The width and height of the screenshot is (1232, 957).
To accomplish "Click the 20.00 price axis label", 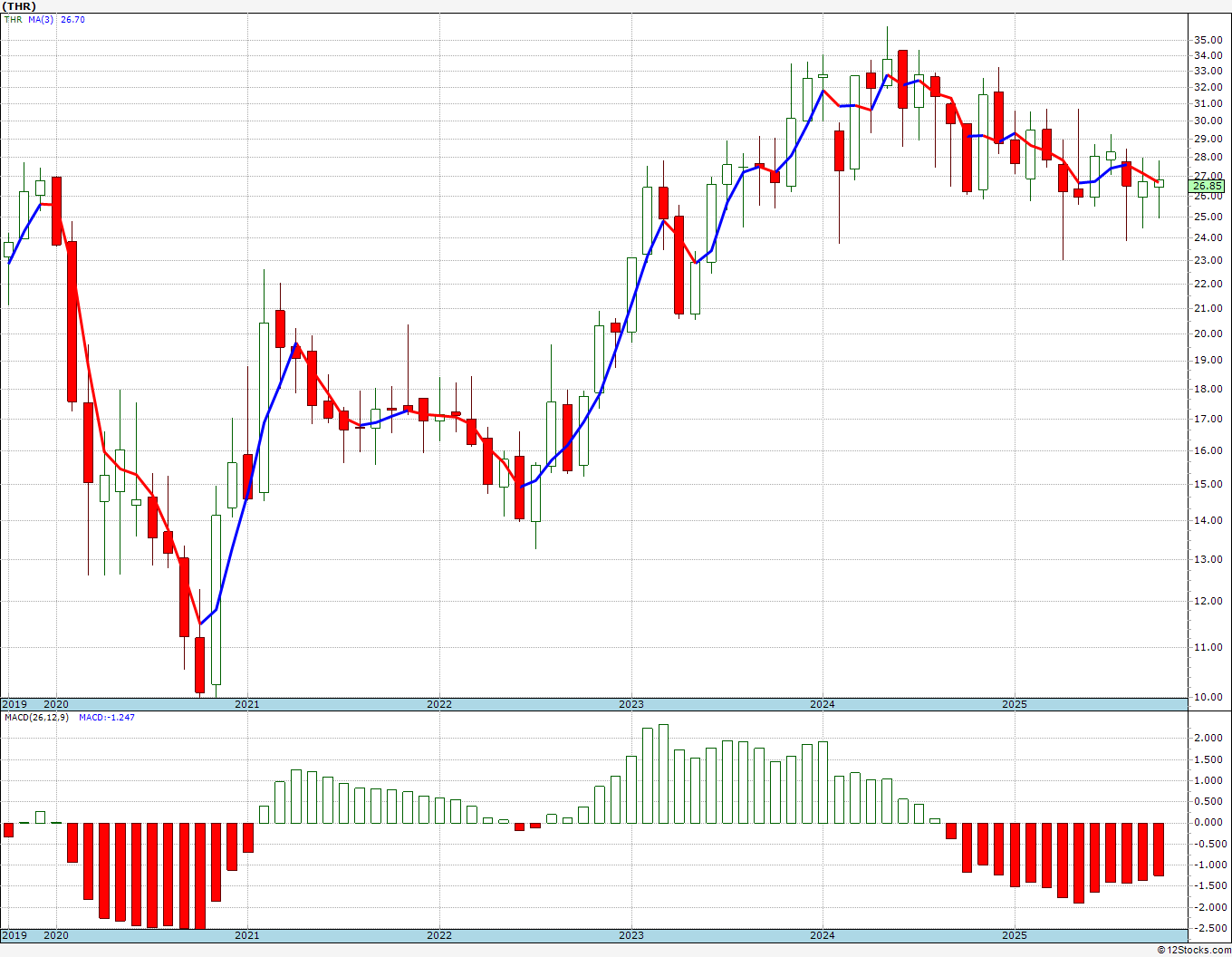I will [1208, 333].
